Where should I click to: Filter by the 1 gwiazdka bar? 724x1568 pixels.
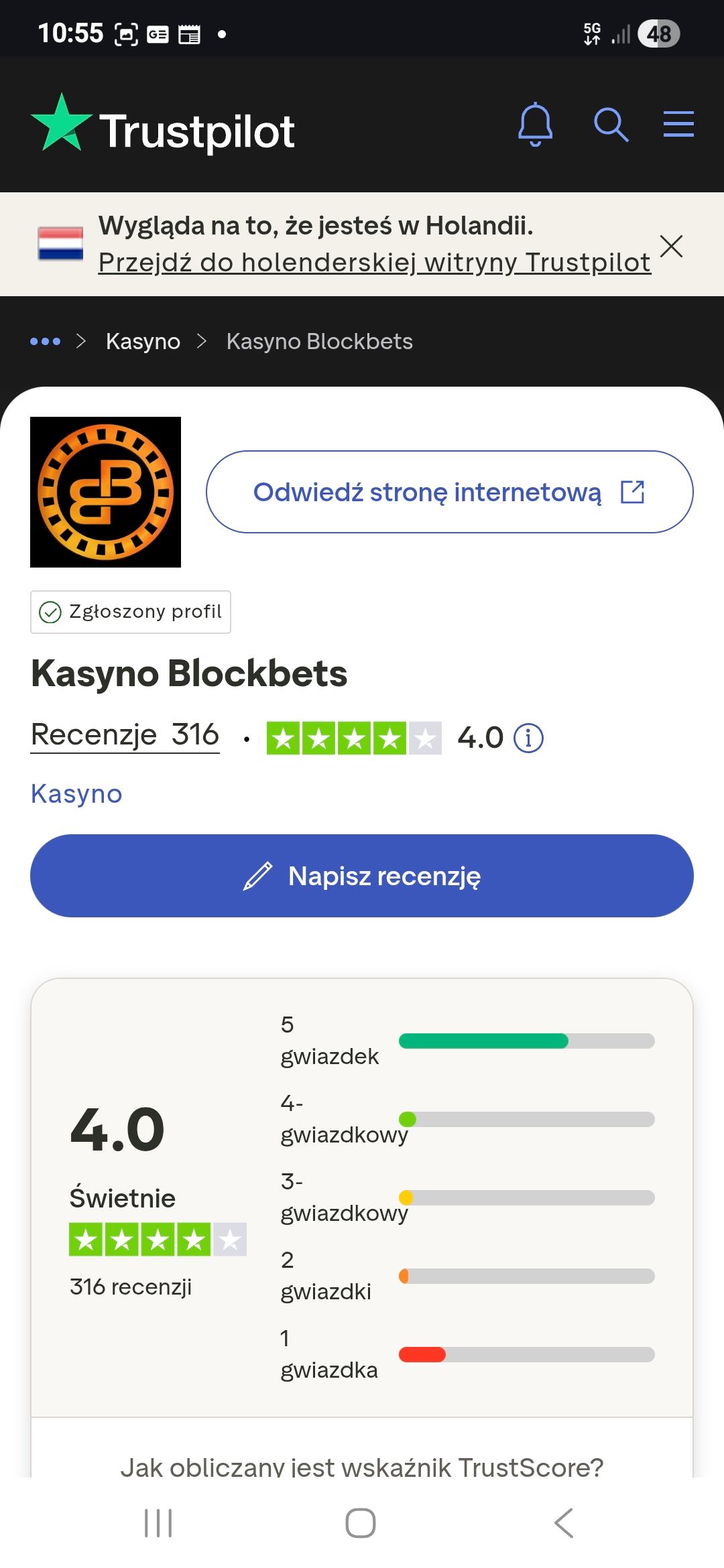click(x=526, y=1354)
